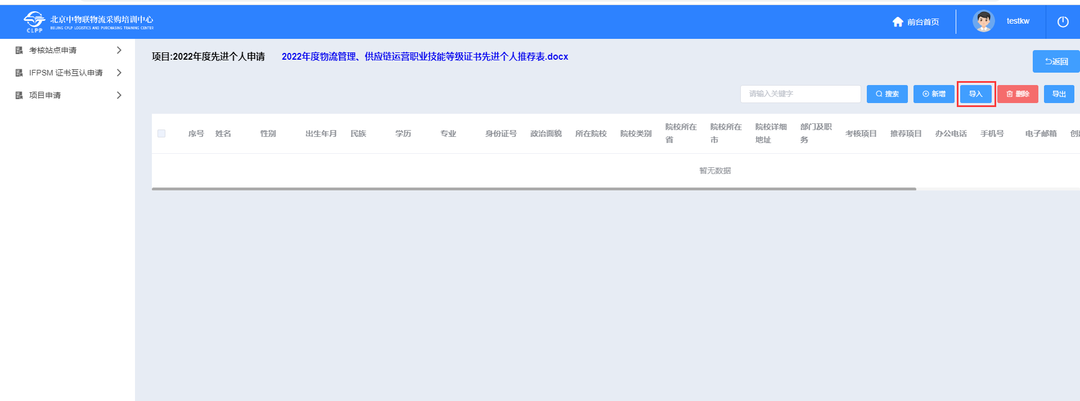This screenshot has width=1080, height=401.
Task: Expand the 项目申请 chevron
Action: [119, 95]
